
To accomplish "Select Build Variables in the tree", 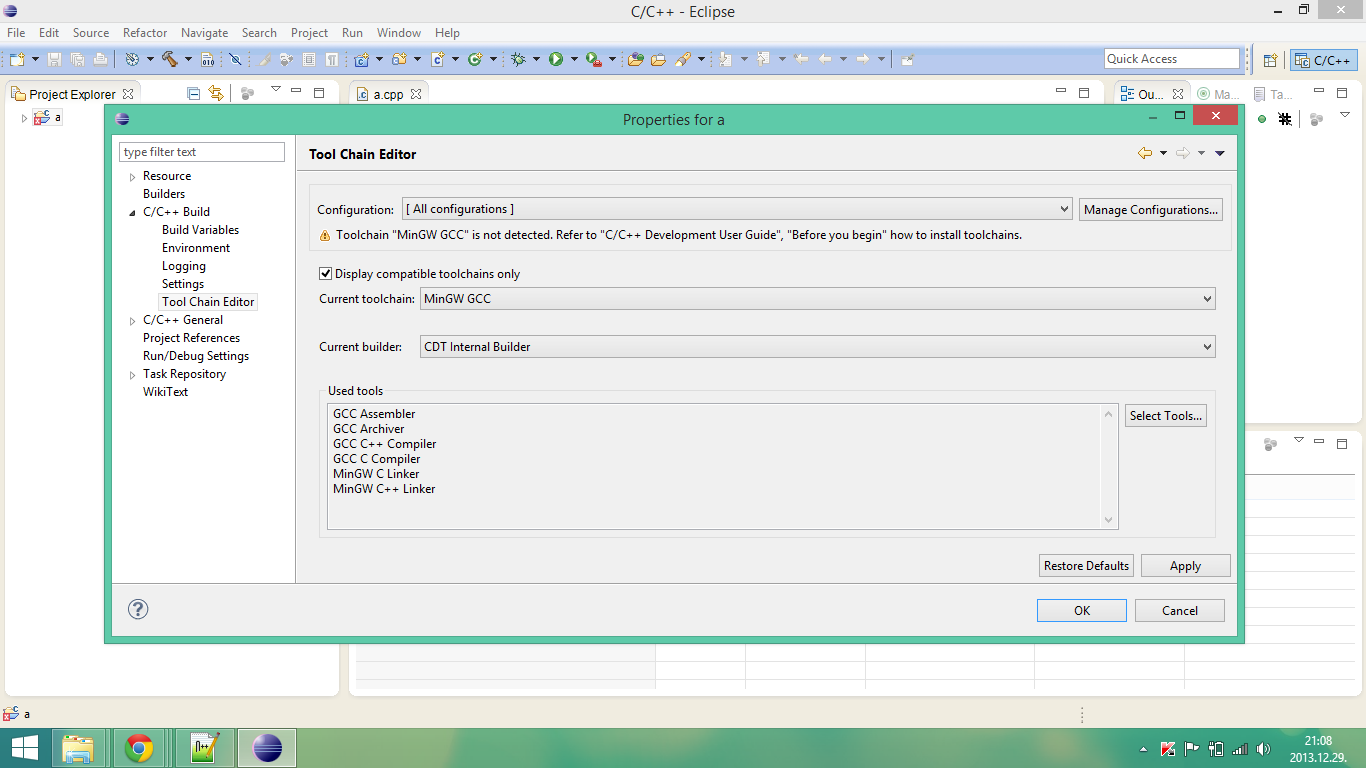I will [200, 230].
